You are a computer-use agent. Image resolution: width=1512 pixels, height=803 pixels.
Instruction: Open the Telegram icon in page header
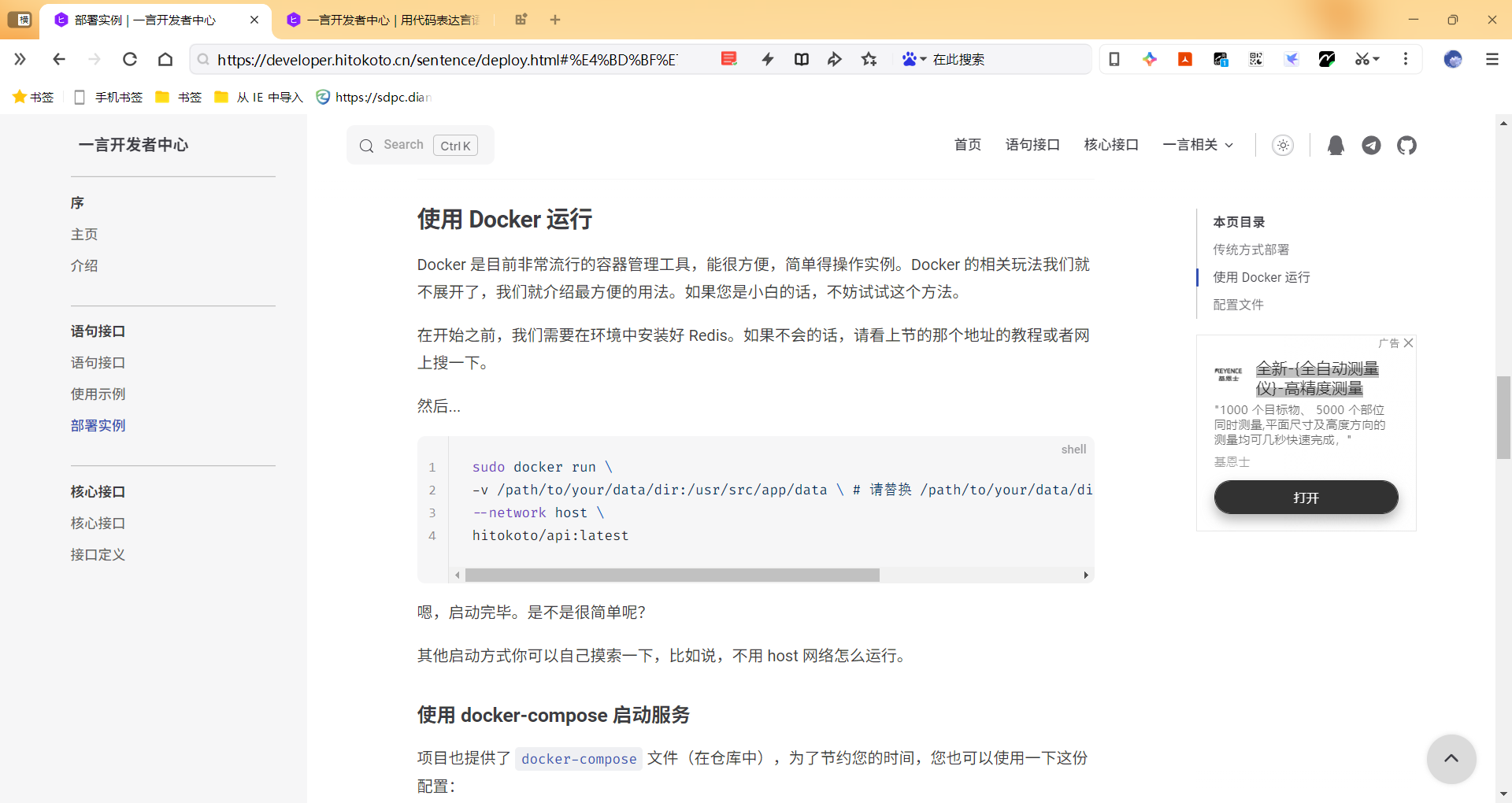1371,146
